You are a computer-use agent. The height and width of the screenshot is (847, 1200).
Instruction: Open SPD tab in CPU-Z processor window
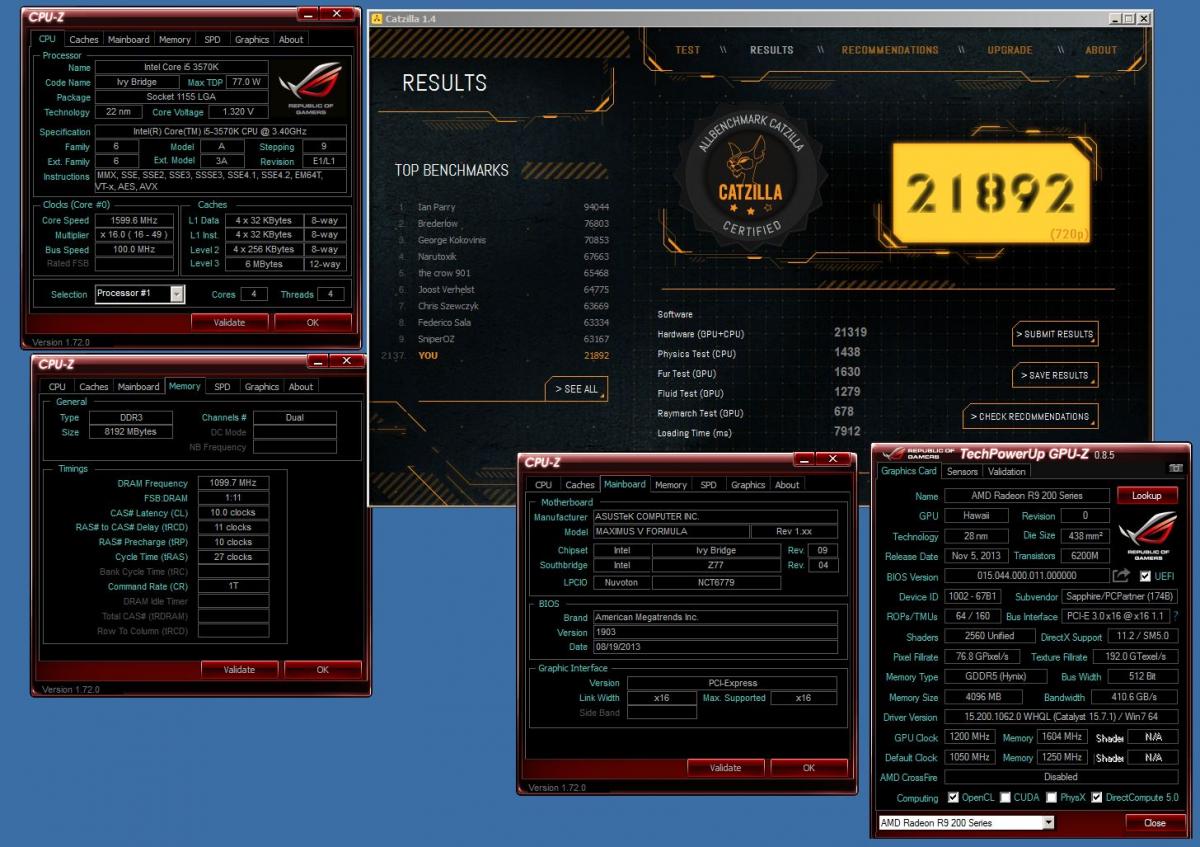point(212,40)
